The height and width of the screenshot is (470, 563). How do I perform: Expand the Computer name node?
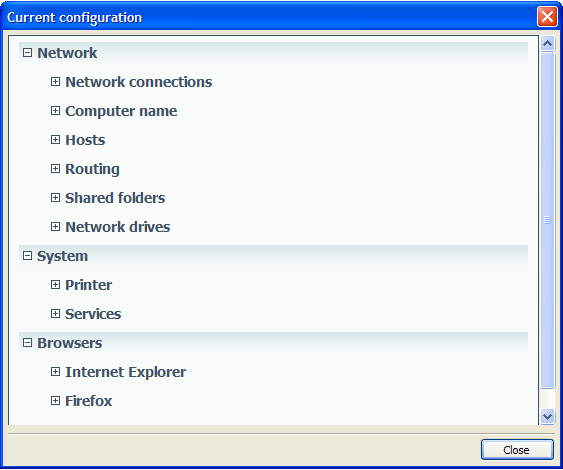55,111
